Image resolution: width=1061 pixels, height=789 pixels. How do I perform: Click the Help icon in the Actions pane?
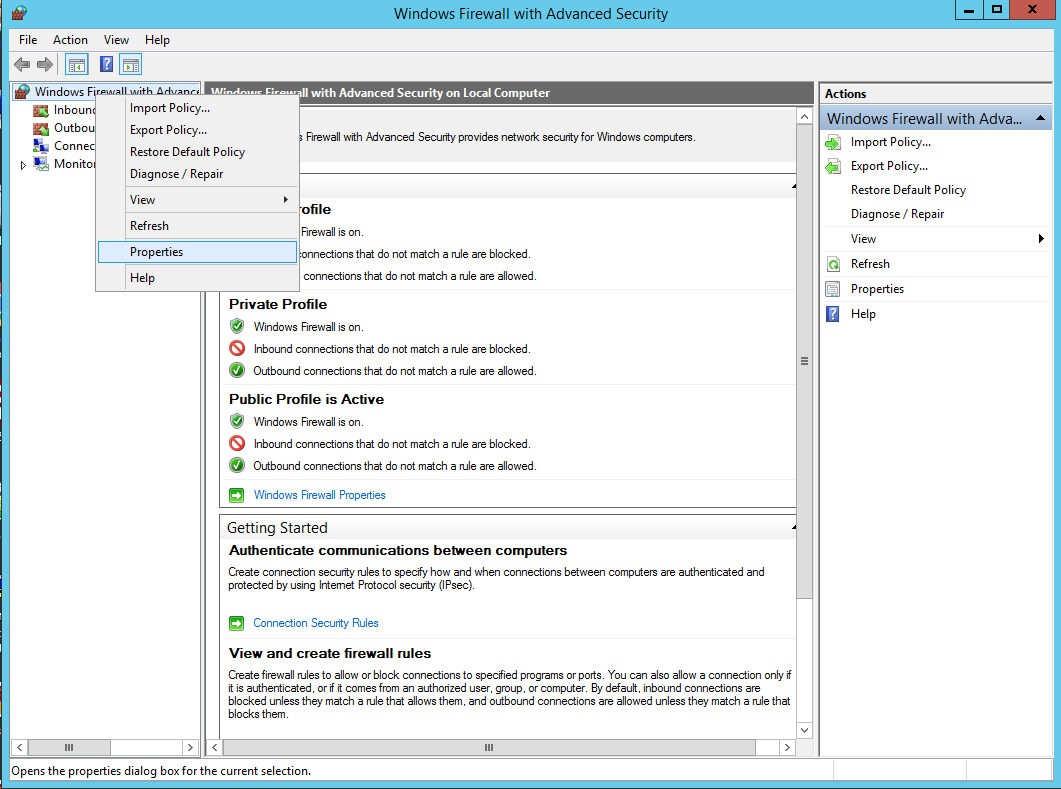click(833, 314)
